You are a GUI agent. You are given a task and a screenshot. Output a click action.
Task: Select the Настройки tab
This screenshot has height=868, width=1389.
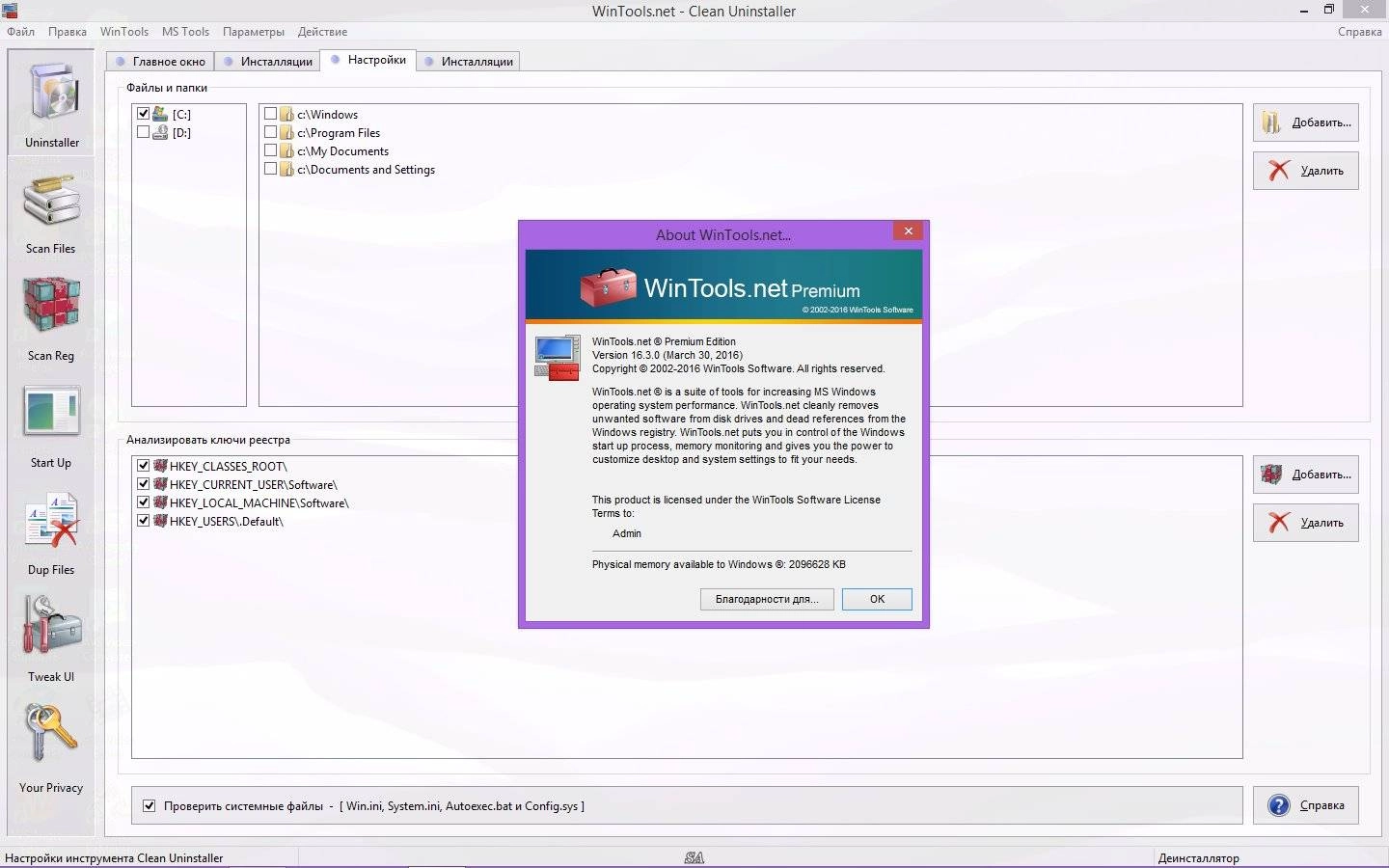pos(368,60)
